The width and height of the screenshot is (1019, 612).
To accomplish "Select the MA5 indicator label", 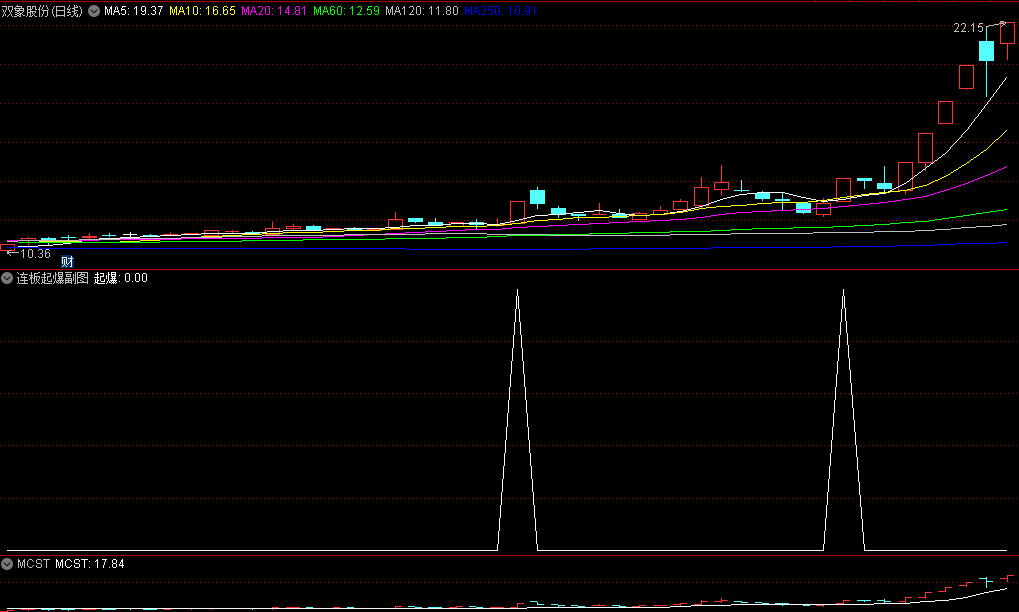I will coord(134,11).
